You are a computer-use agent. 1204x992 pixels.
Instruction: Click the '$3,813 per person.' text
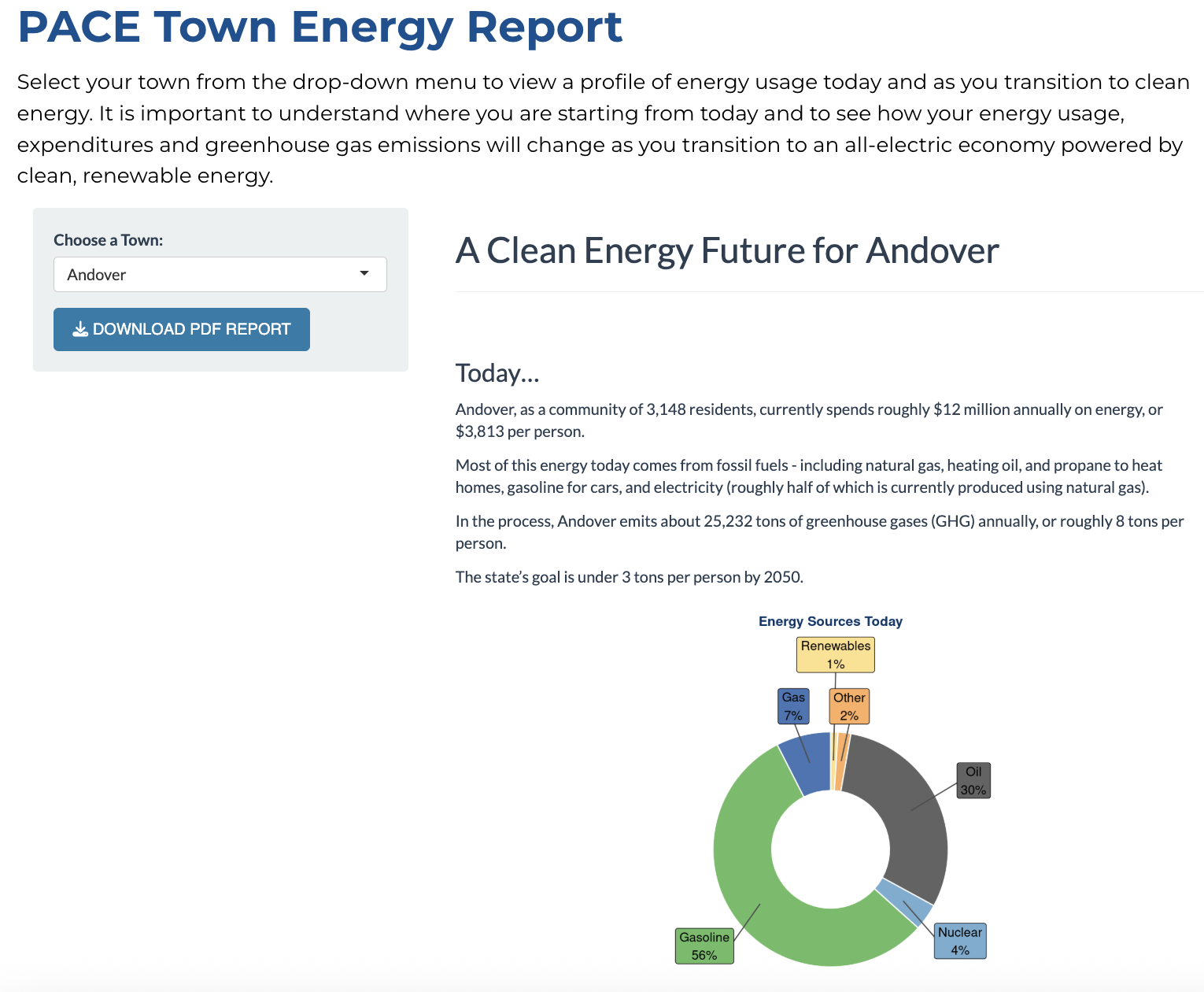click(520, 431)
